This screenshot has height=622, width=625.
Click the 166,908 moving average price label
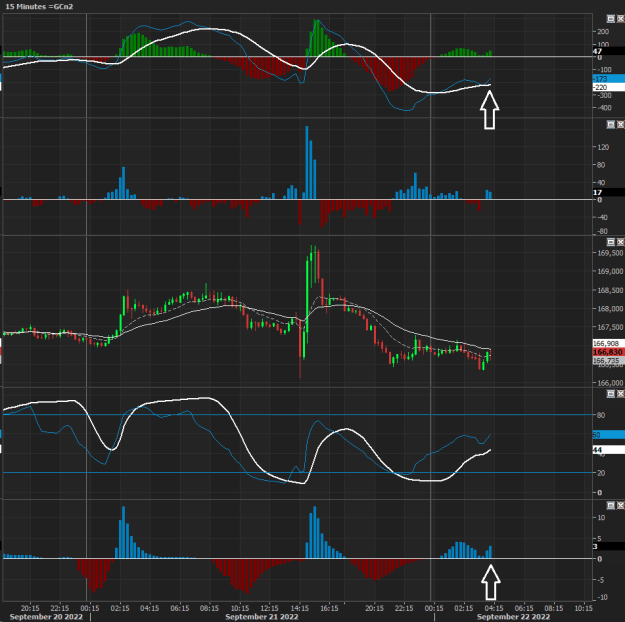click(x=608, y=343)
